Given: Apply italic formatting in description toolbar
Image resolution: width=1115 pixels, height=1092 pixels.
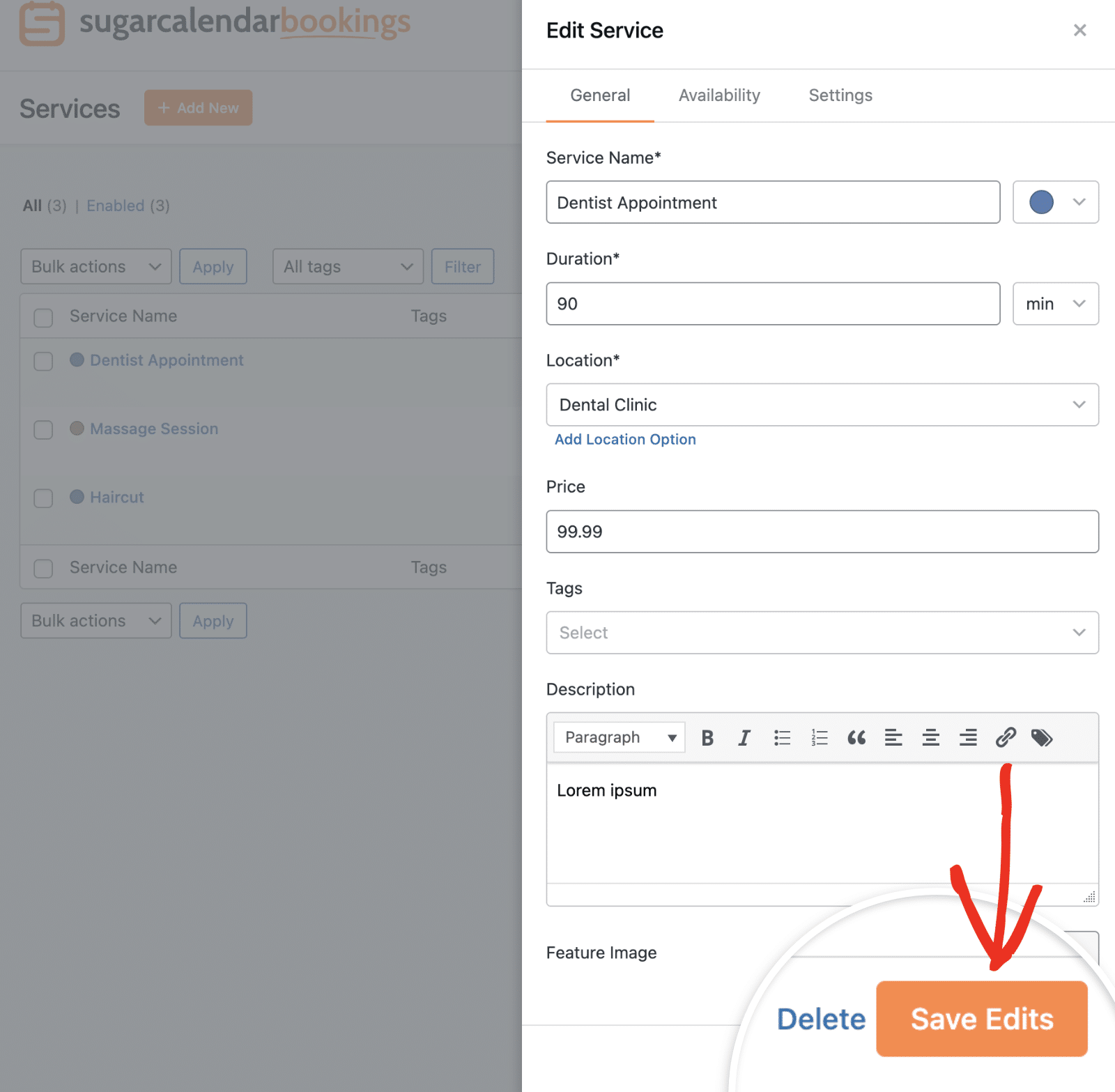Looking at the screenshot, I should pyautogui.click(x=744, y=738).
